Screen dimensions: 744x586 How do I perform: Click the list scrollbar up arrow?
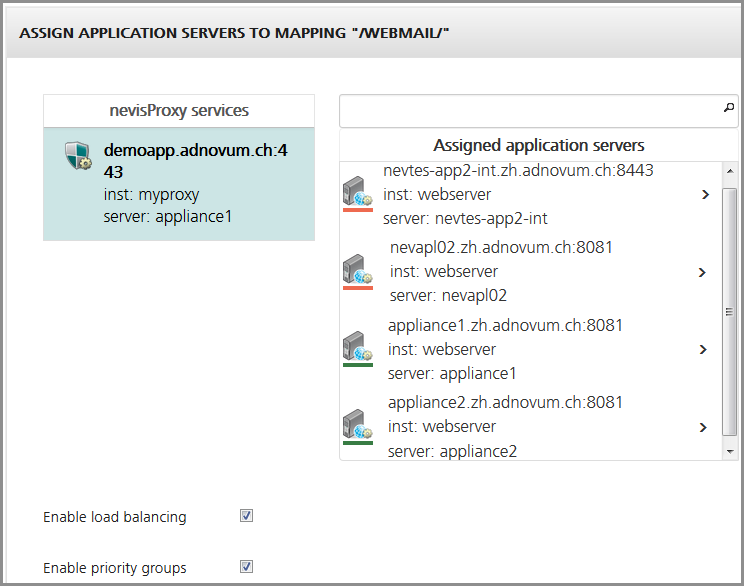pos(730,171)
